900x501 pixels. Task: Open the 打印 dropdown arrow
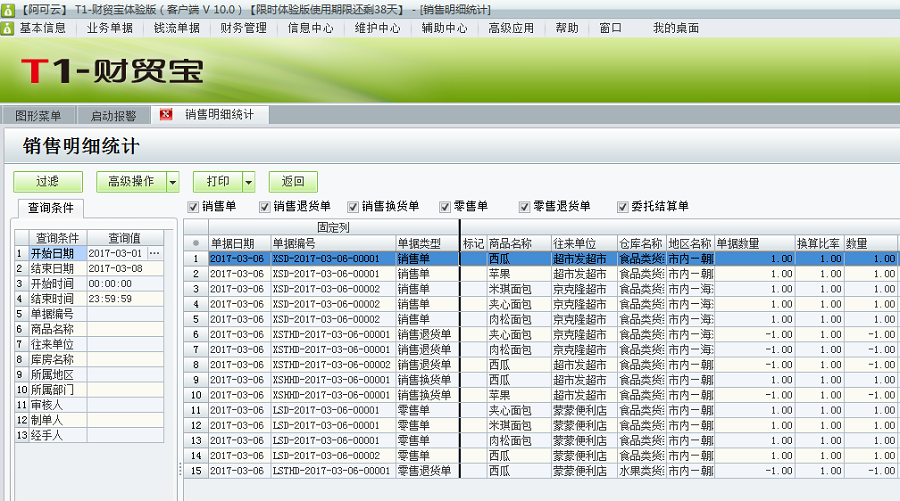coord(249,182)
